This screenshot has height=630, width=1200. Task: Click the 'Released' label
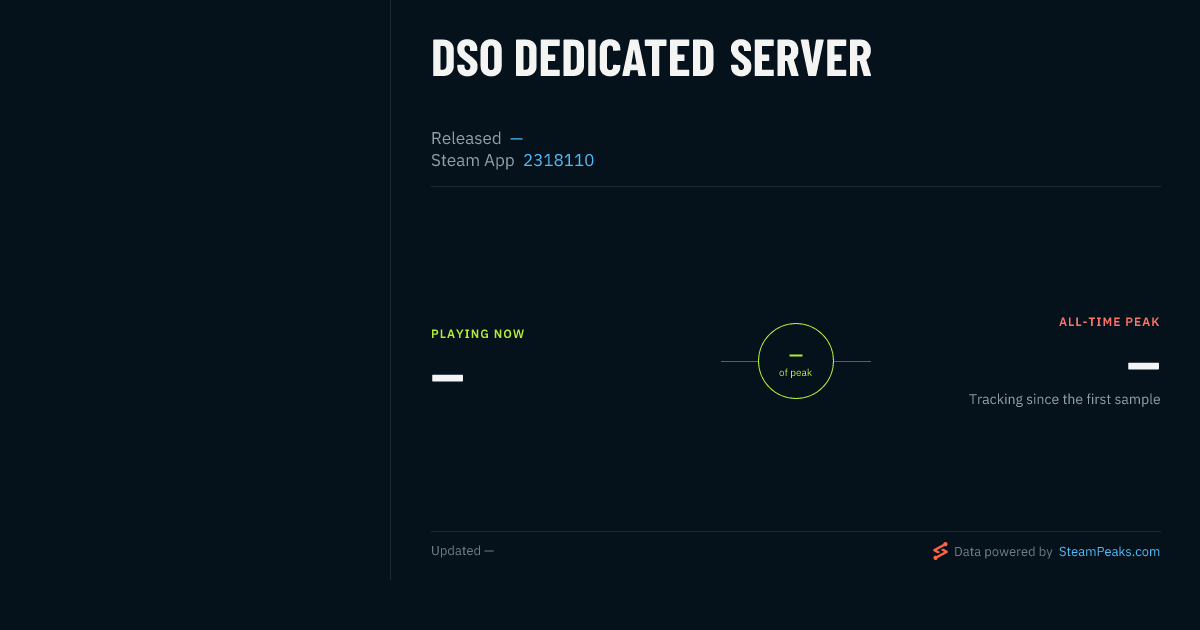point(466,138)
